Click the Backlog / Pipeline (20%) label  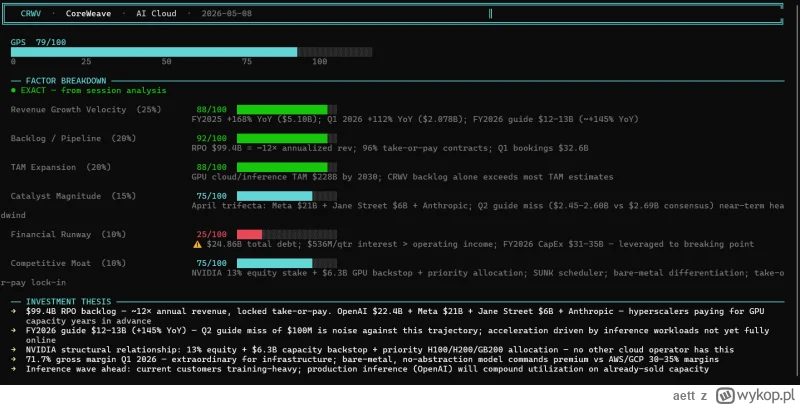pos(73,138)
